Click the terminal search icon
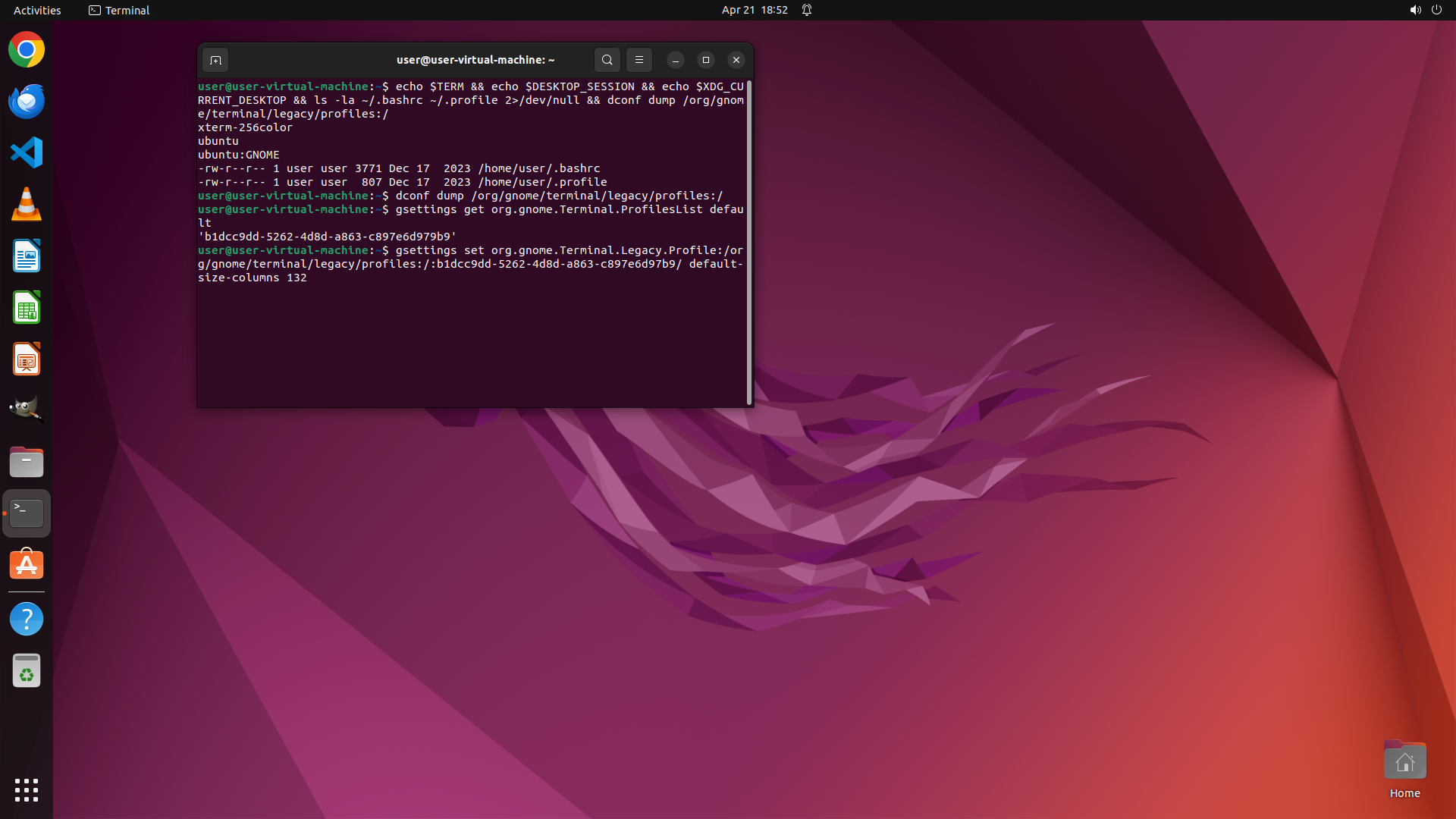Image resolution: width=1456 pixels, height=819 pixels. click(x=607, y=60)
